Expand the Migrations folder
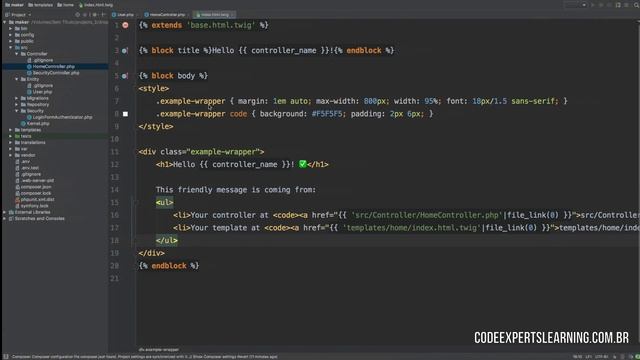640x360 pixels. coord(17,98)
